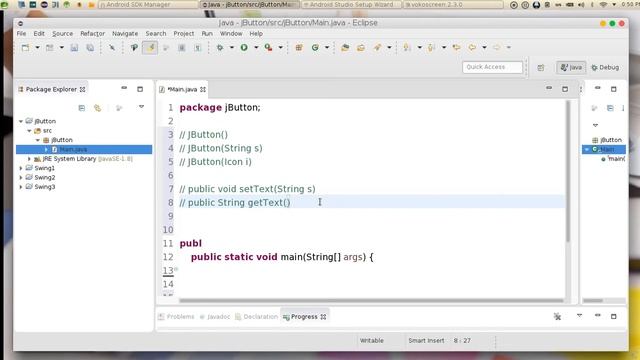
Task: Click the Open Type toolbar icon
Action: [x=345, y=48]
